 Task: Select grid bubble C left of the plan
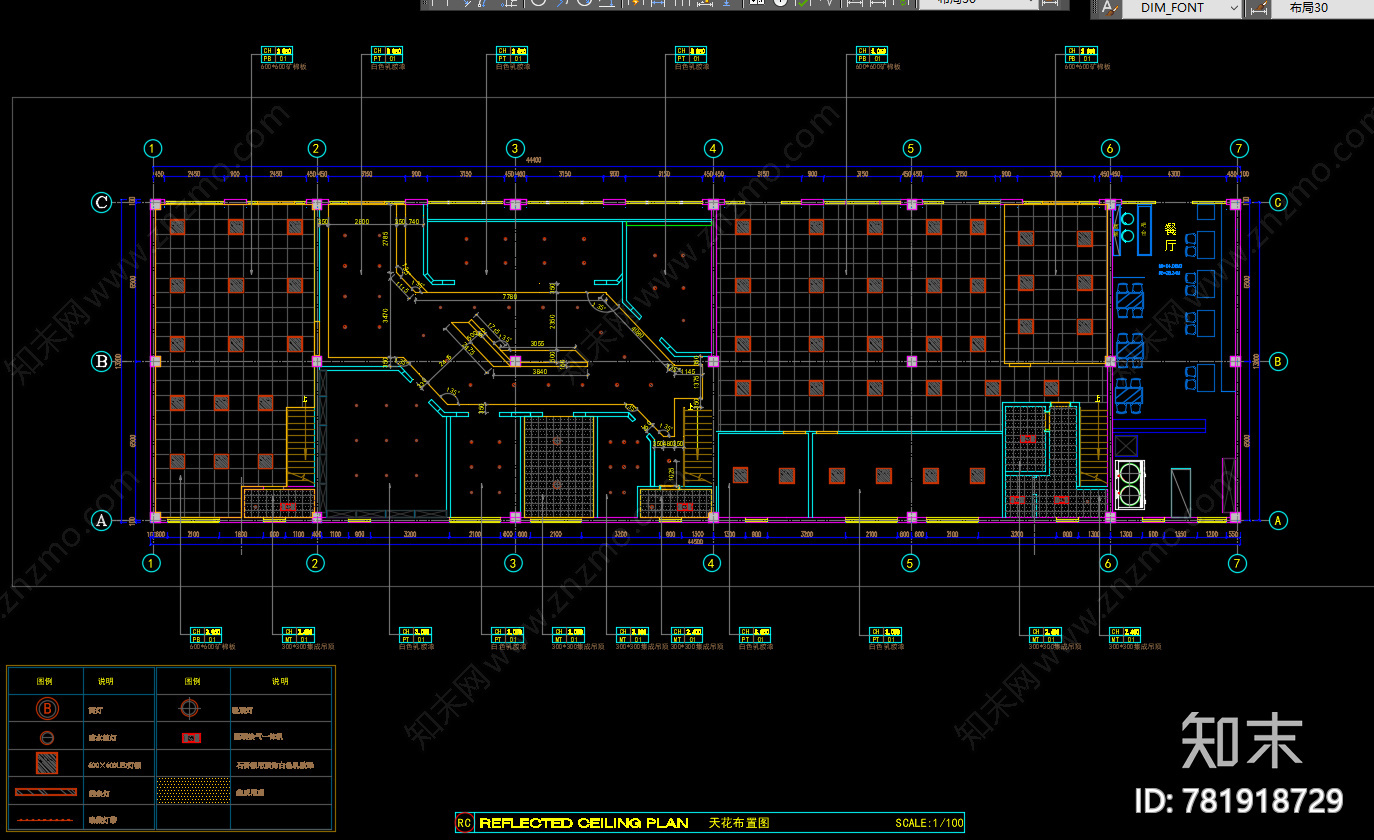click(101, 202)
